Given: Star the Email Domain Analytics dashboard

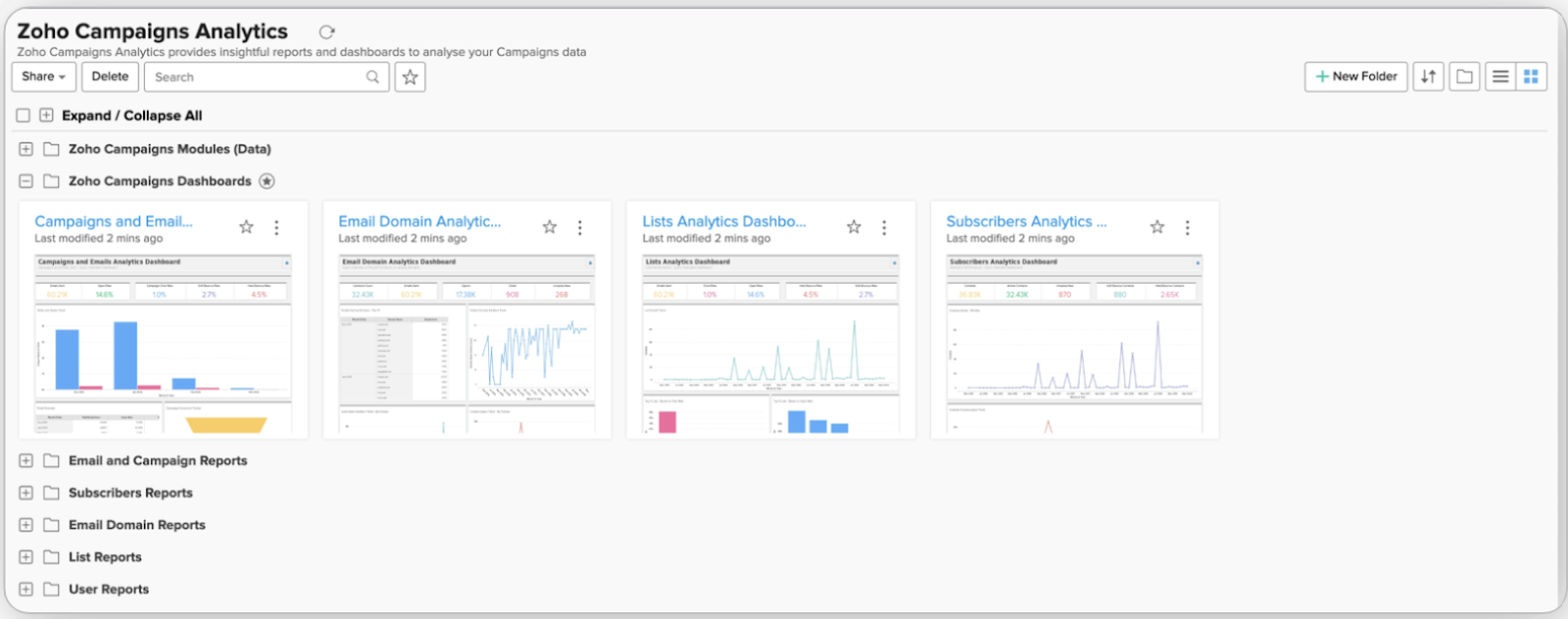Looking at the screenshot, I should coord(550,227).
